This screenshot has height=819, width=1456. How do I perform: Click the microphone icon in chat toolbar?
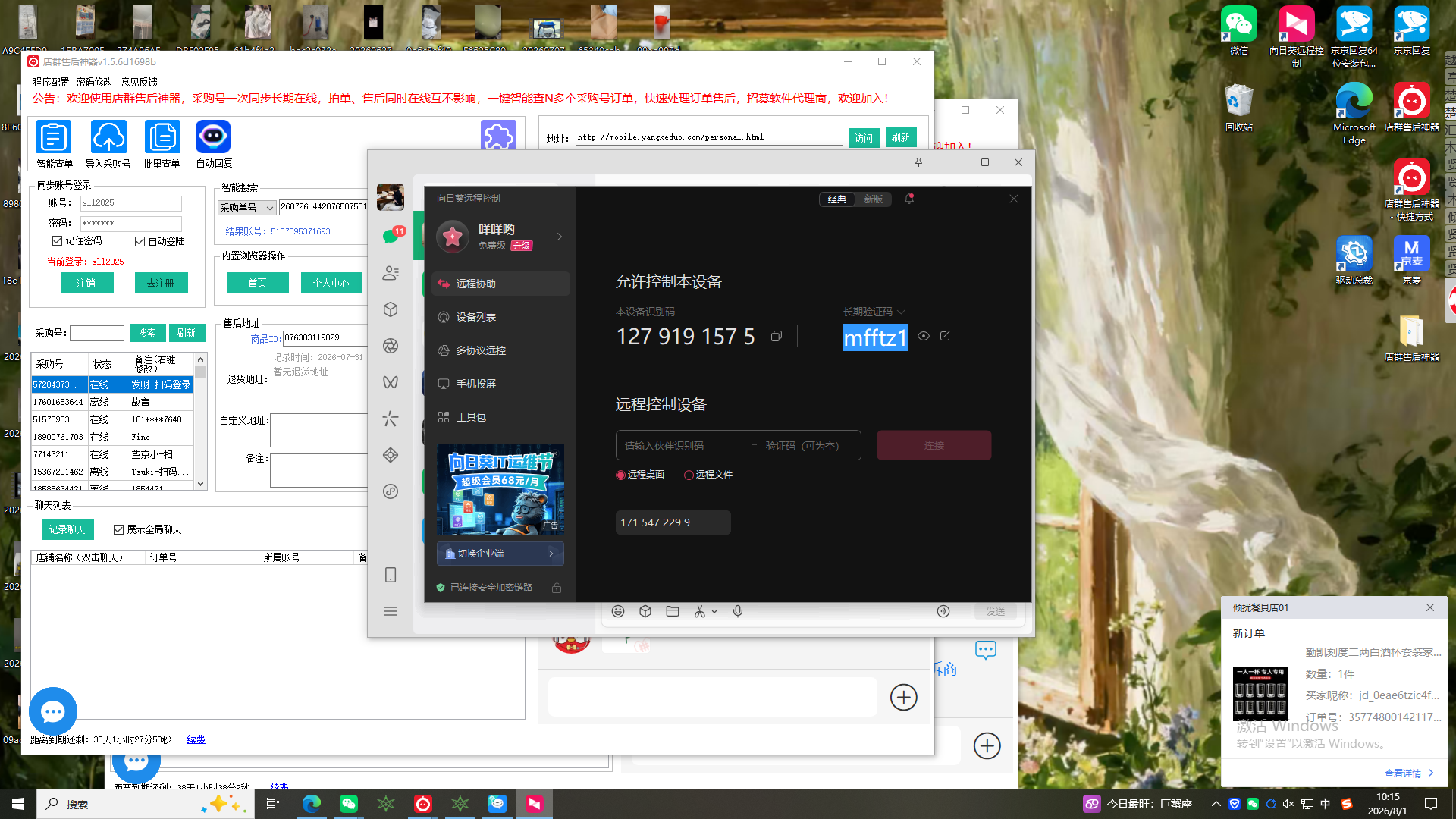click(738, 611)
